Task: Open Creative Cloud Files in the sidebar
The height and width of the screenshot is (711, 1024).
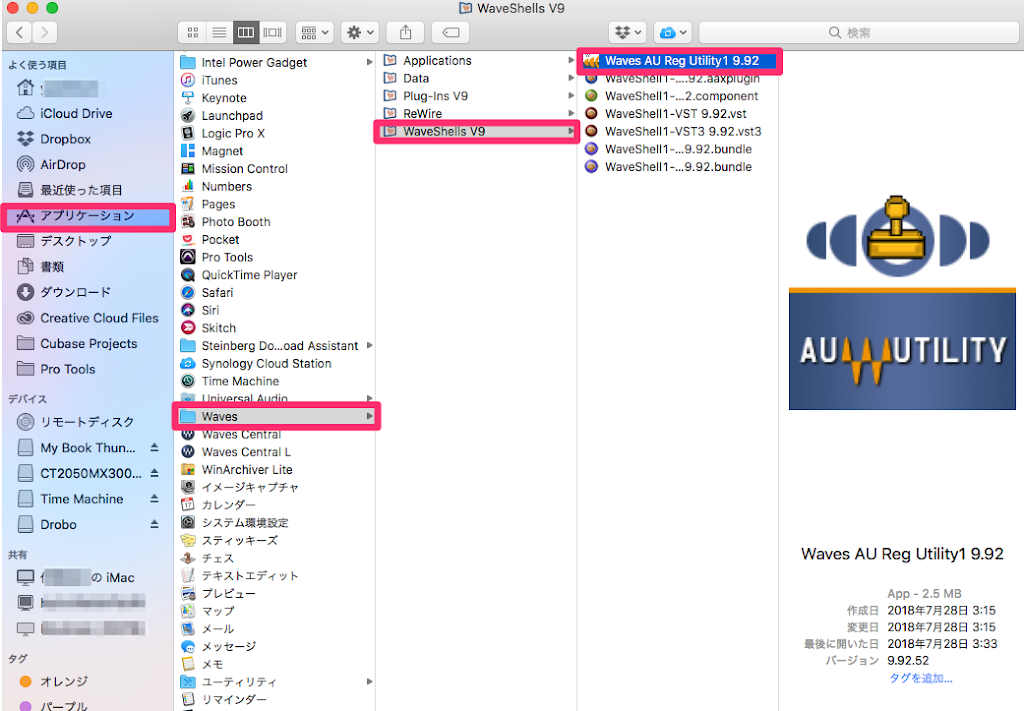Action: point(88,318)
